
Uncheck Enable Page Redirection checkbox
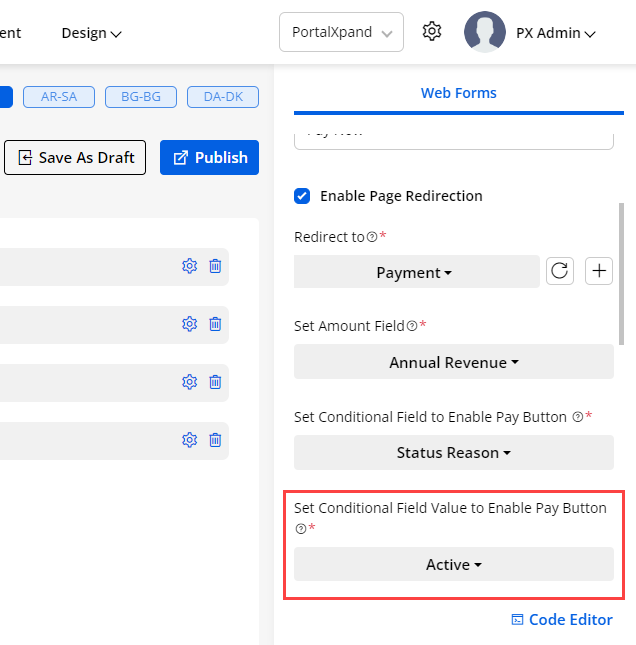click(x=302, y=196)
